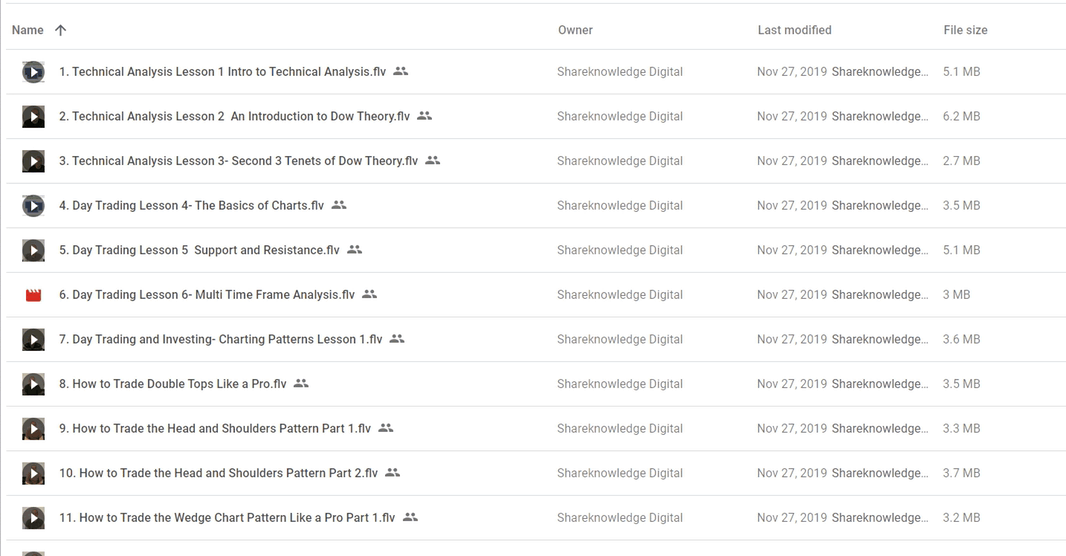Click the sort direction arrow next to Name
Screen dimensions: 1066x556
61,30
